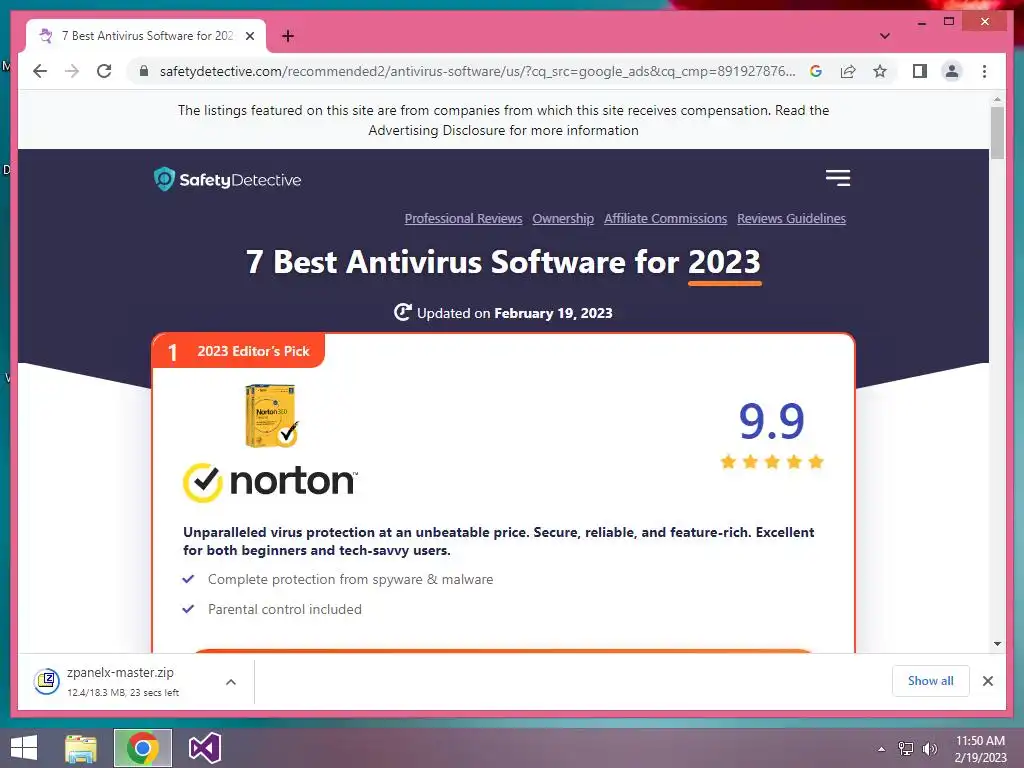1024x768 pixels.
Task: Expand the zpanelx-master.zip download options arrow
Action: pos(231,682)
